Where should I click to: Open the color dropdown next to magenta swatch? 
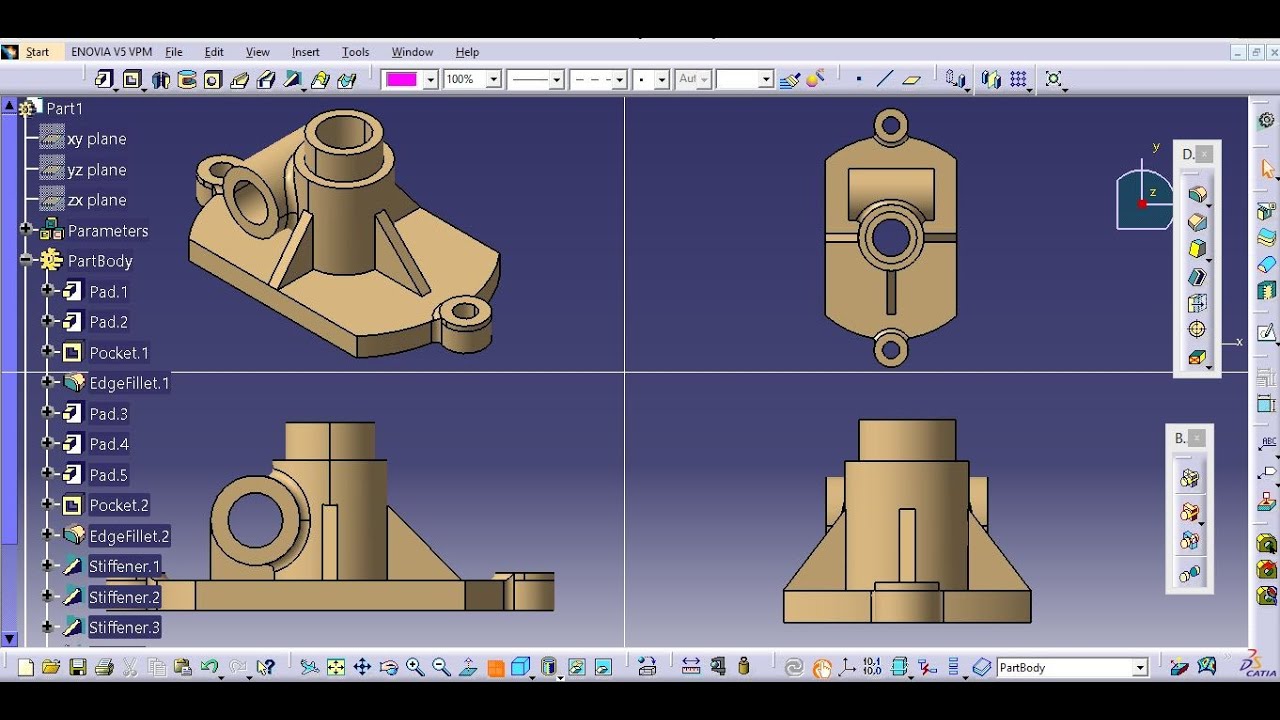click(x=431, y=80)
